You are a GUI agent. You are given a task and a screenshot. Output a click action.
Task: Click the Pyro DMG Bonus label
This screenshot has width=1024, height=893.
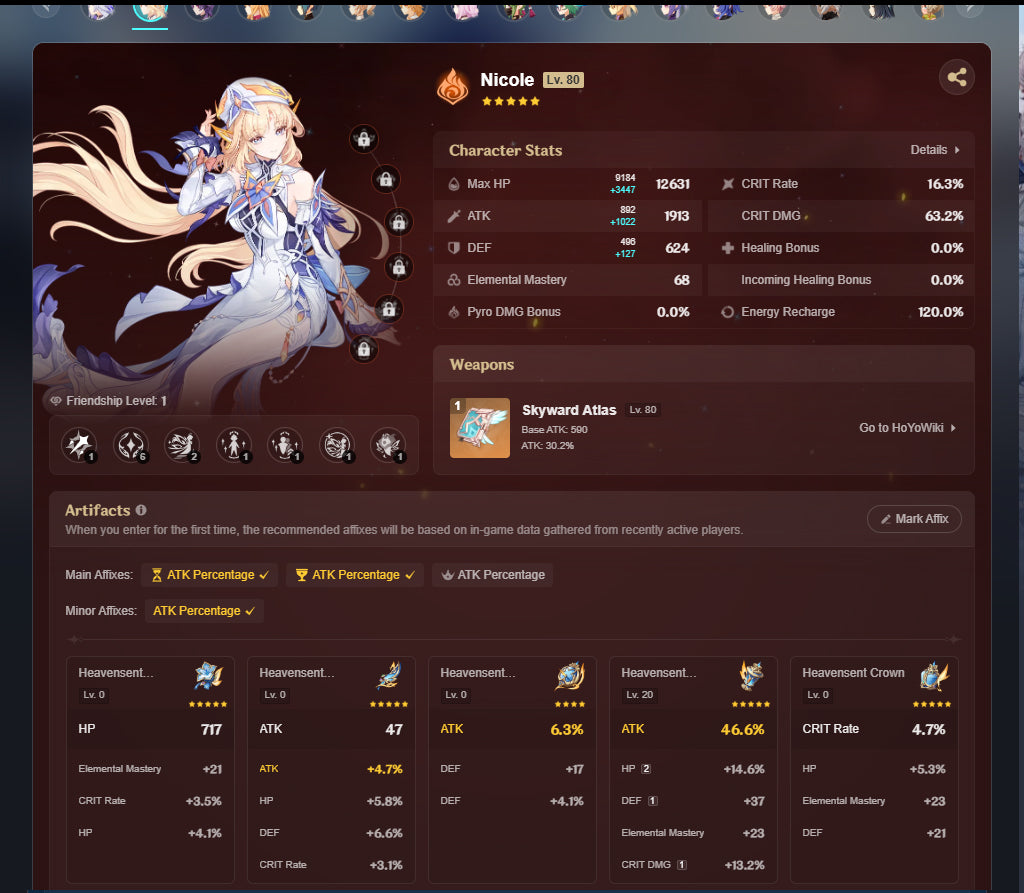(x=514, y=312)
